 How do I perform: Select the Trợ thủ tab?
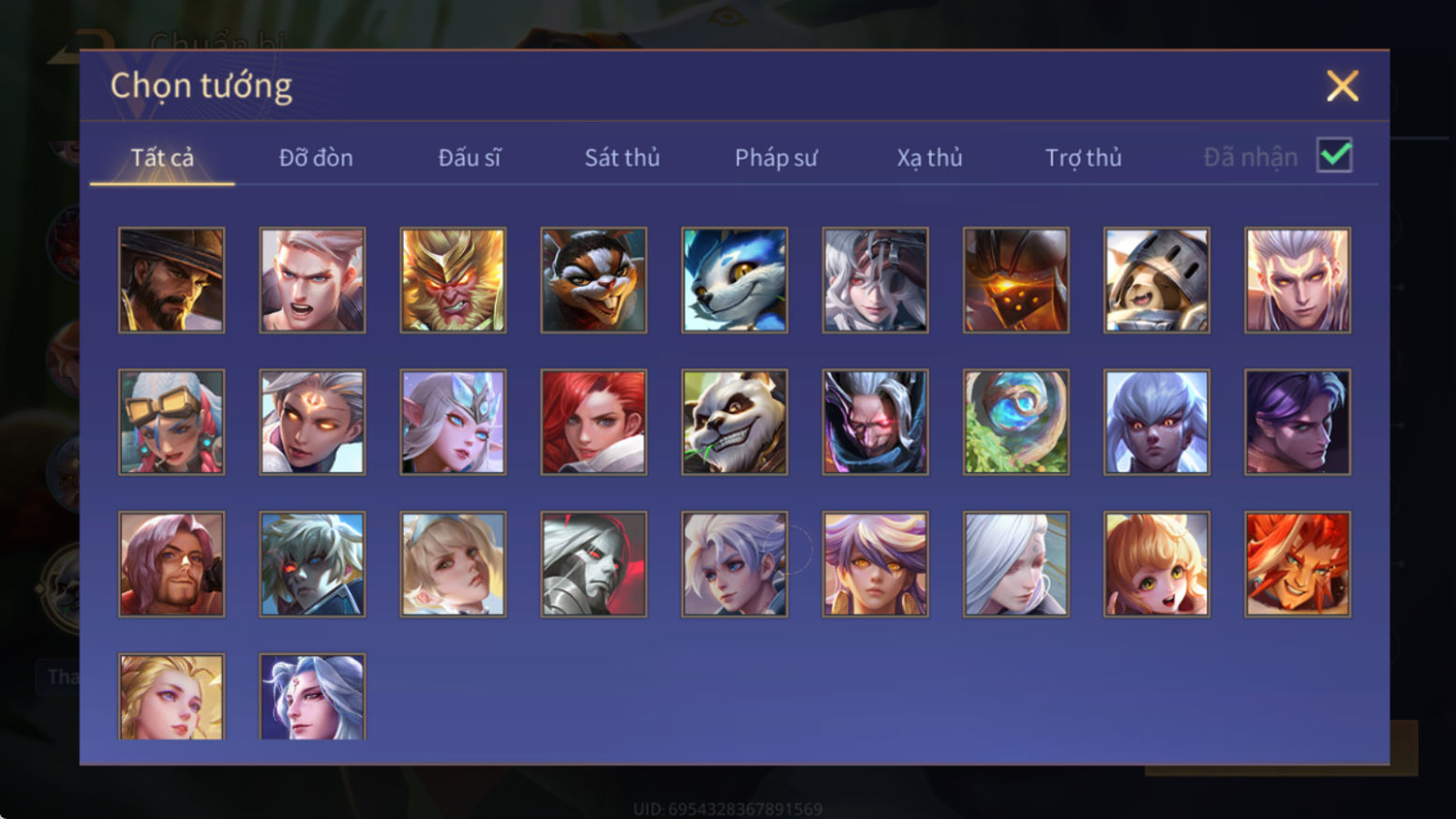(1083, 157)
